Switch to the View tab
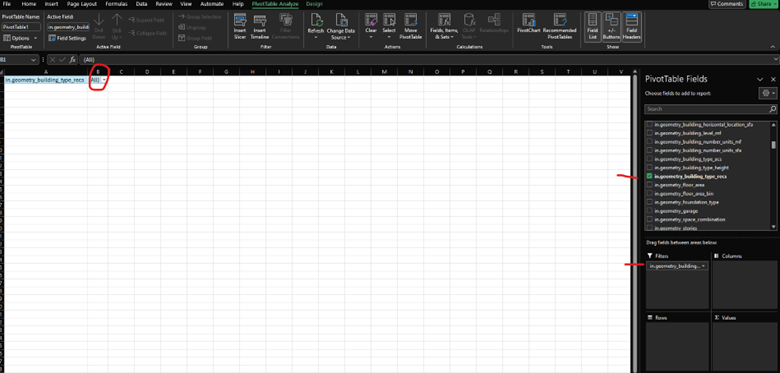 186,4
